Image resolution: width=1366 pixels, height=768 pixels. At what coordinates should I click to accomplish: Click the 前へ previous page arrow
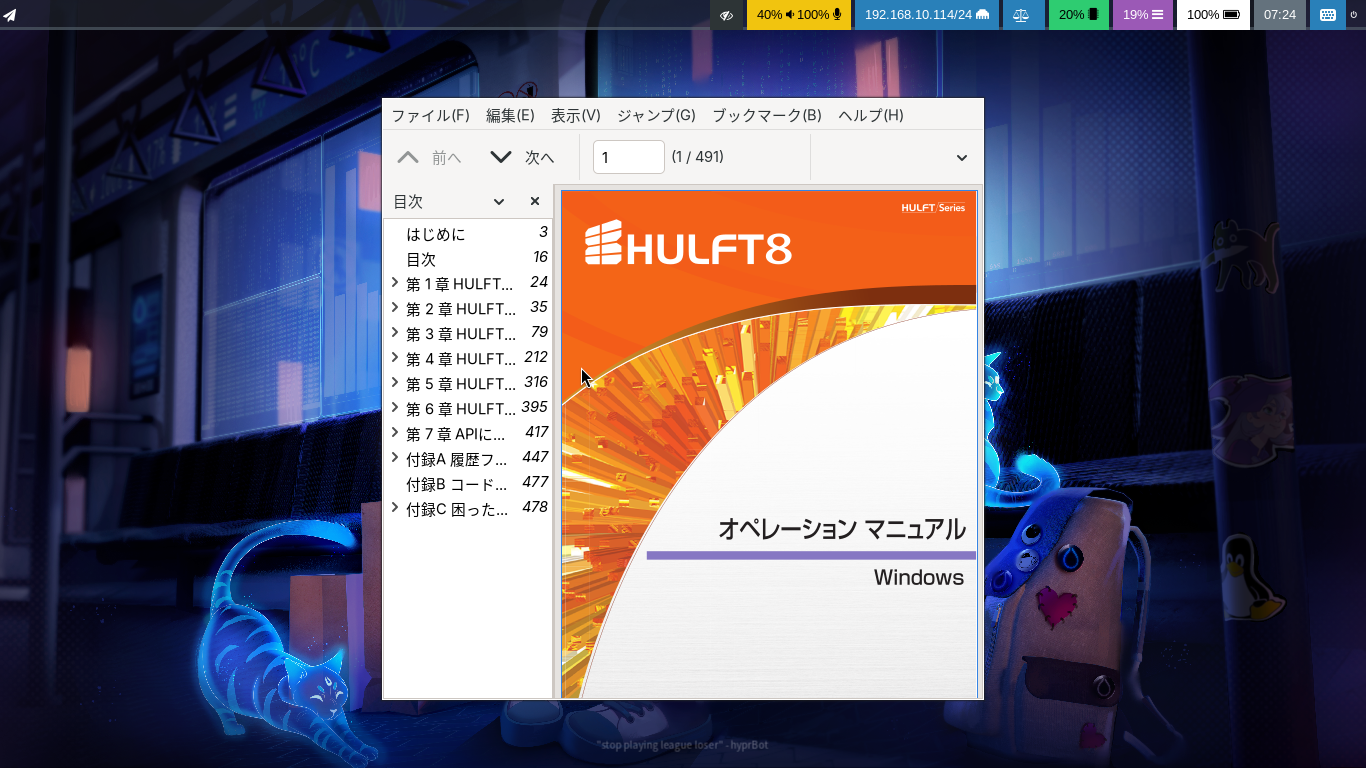click(x=429, y=157)
